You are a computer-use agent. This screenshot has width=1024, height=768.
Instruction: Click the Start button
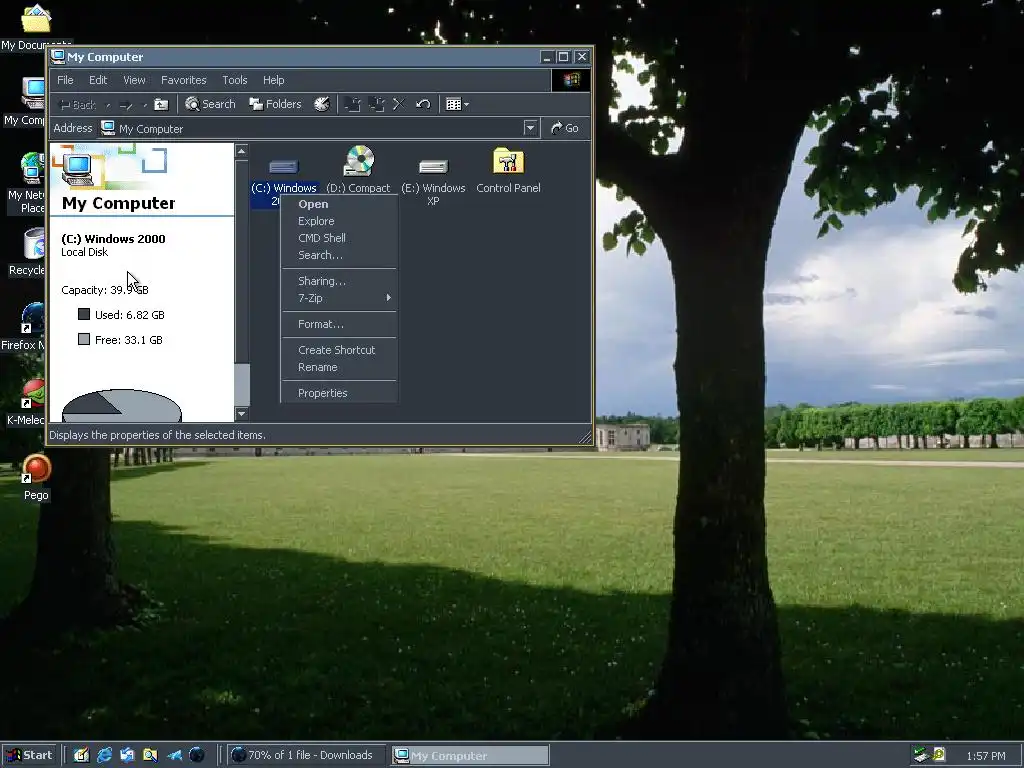(29, 755)
